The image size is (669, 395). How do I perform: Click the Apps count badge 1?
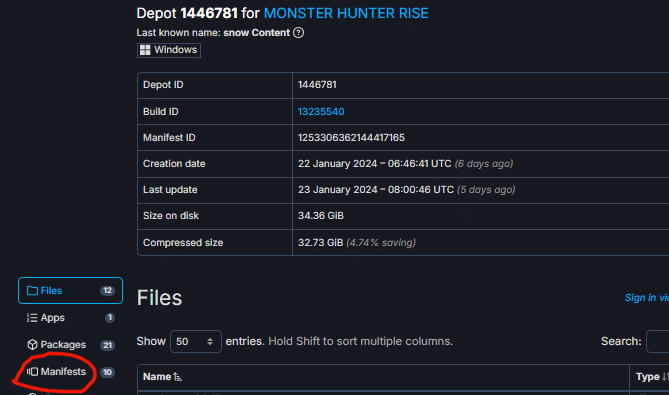click(110, 318)
